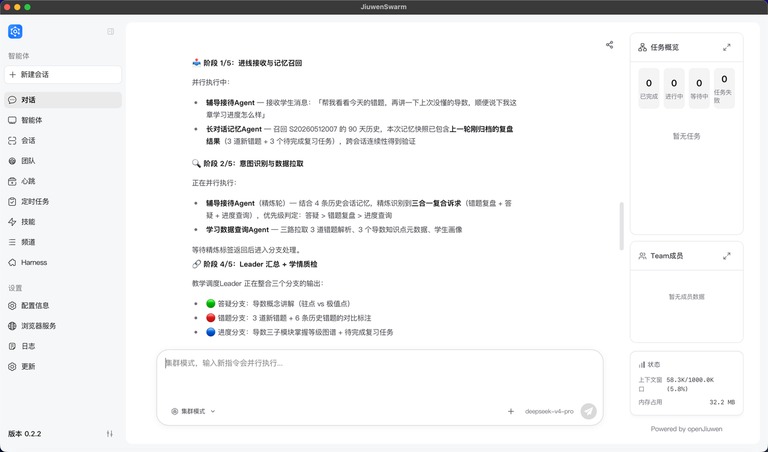Open 心跳 section

pyautogui.click(x=63, y=181)
